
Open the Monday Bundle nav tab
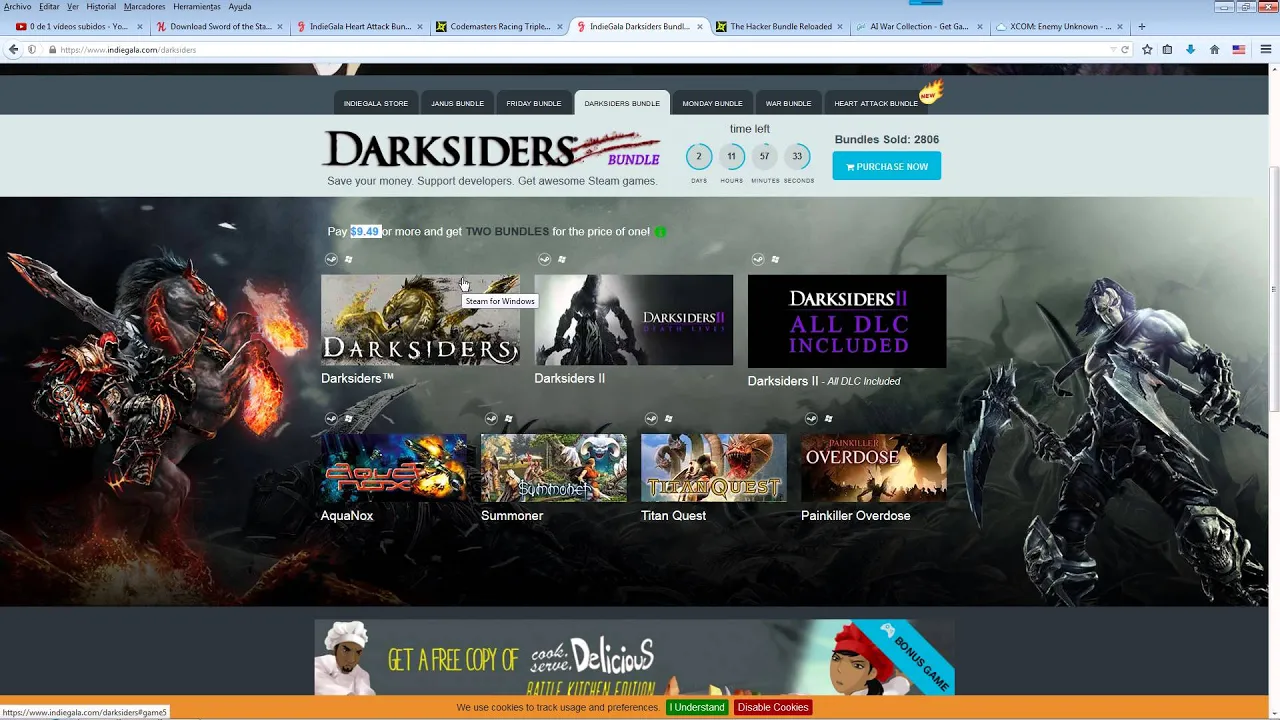[712, 103]
